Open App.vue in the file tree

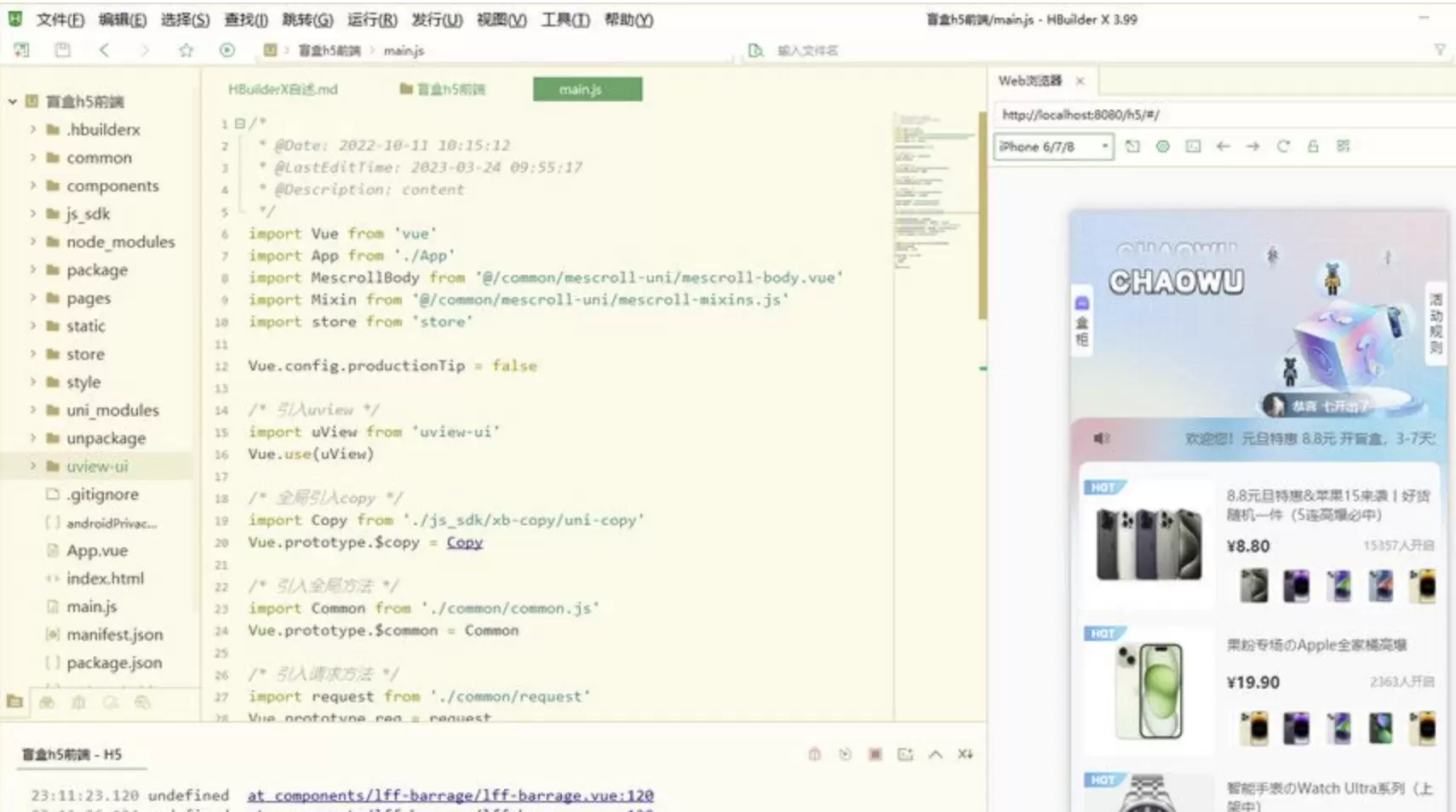(97, 551)
